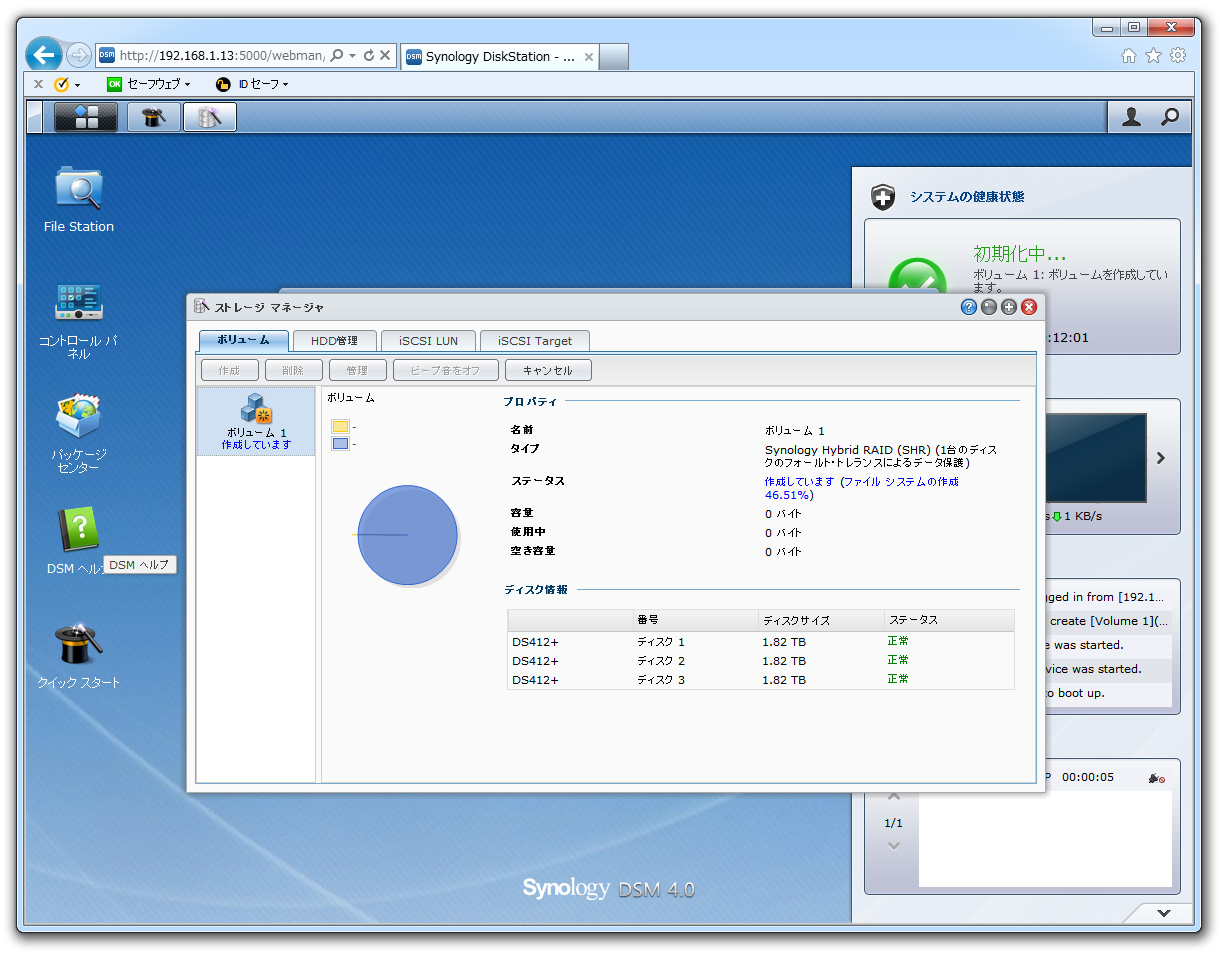
Task: Click the green health status check icon
Action: [x=916, y=276]
